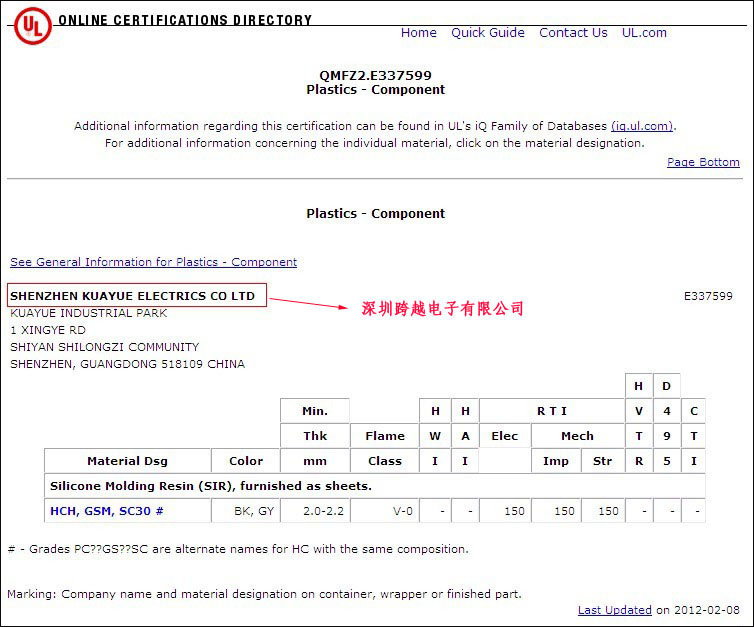Open the Contact Us link
The width and height of the screenshot is (754, 627).
[573, 33]
